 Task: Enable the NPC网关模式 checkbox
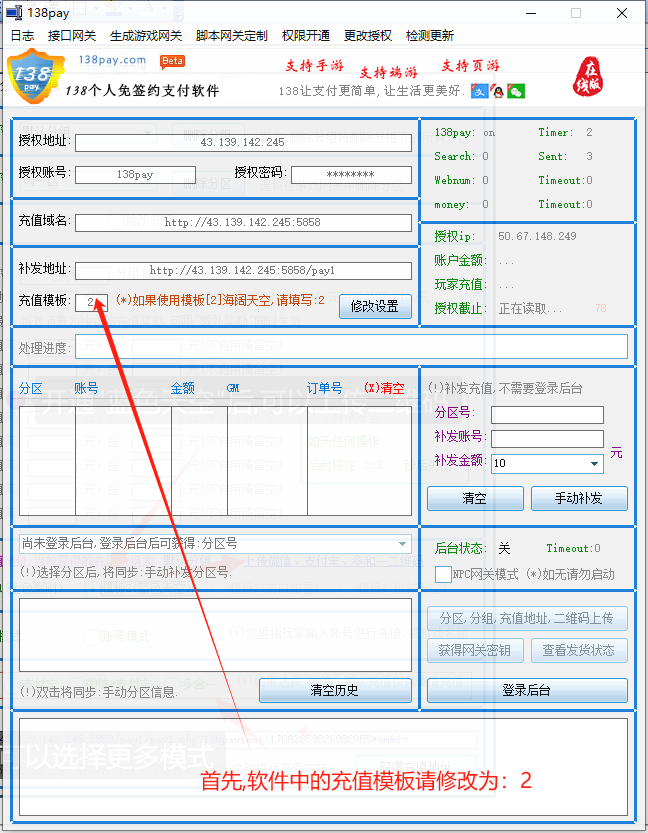click(x=443, y=574)
